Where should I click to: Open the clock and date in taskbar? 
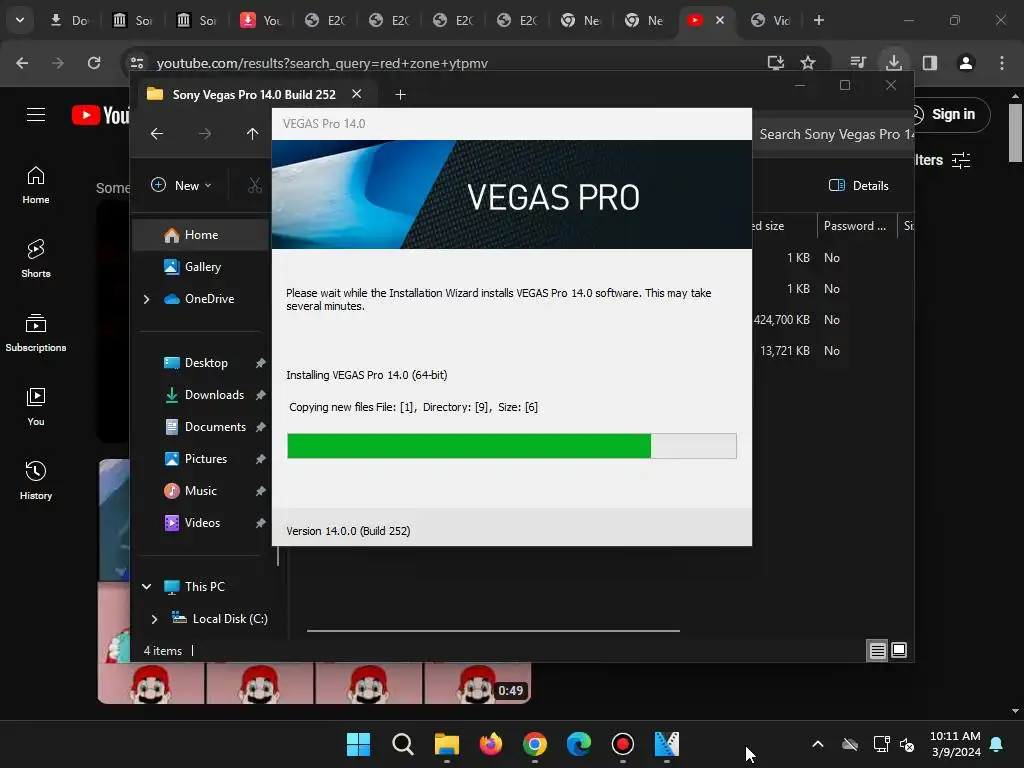pyautogui.click(x=955, y=744)
